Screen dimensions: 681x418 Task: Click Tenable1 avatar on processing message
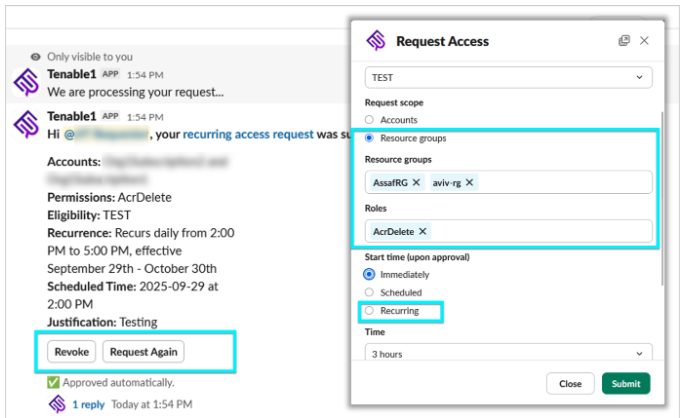[x=26, y=82]
